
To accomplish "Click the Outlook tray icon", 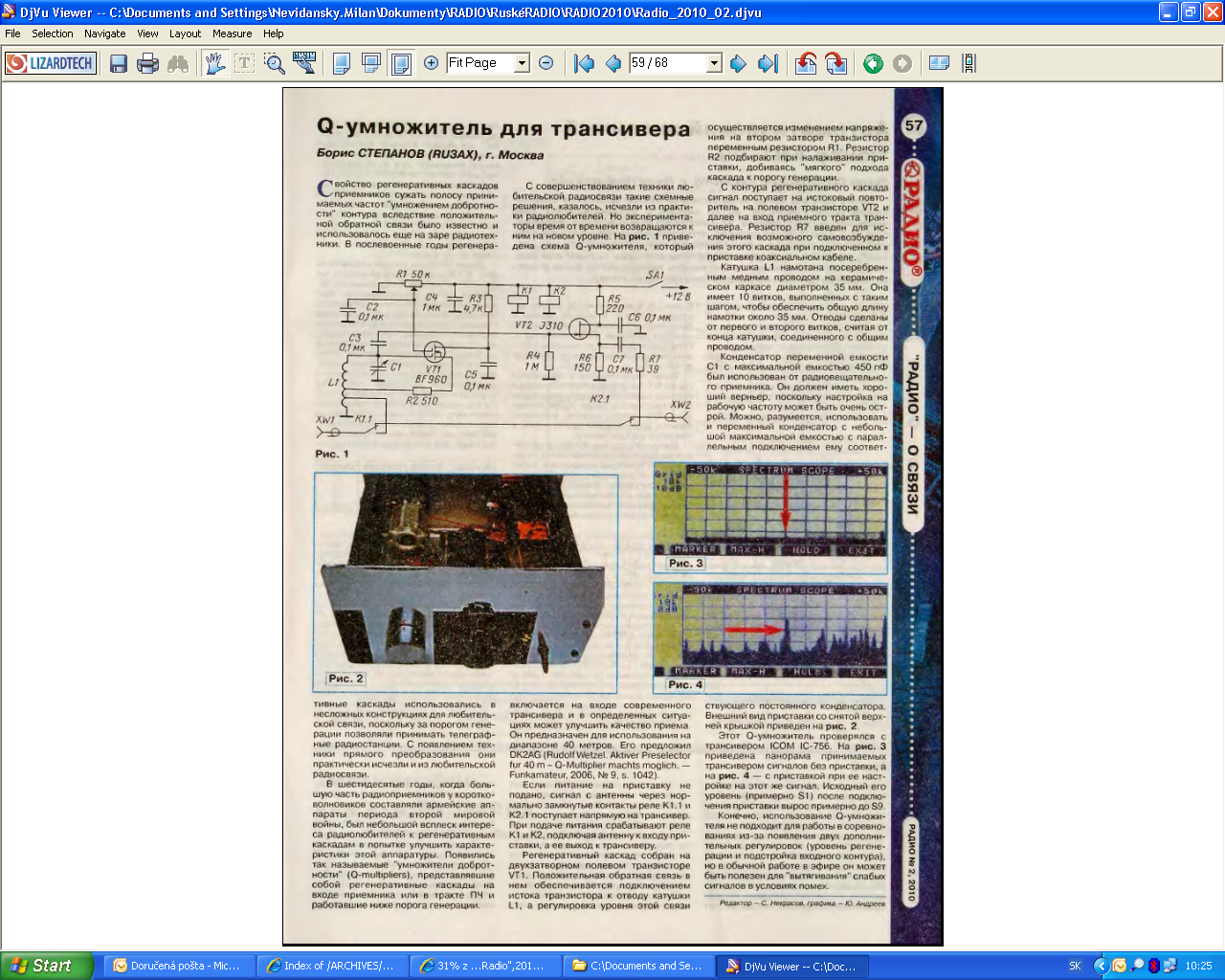I will [1119, 966].
